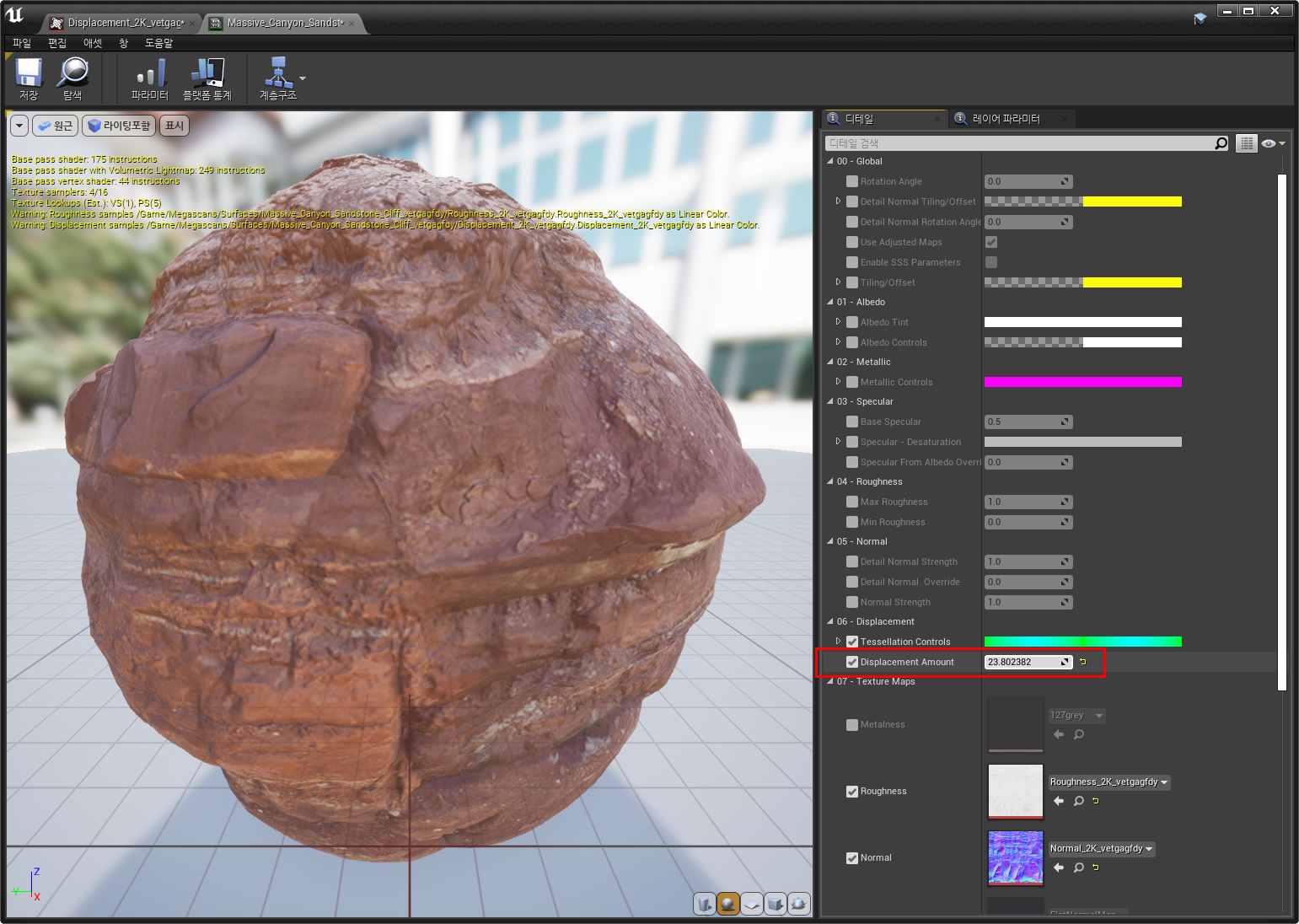
Task: Browse to Normal texture in content browser
Action: [x=1079, y=868]
